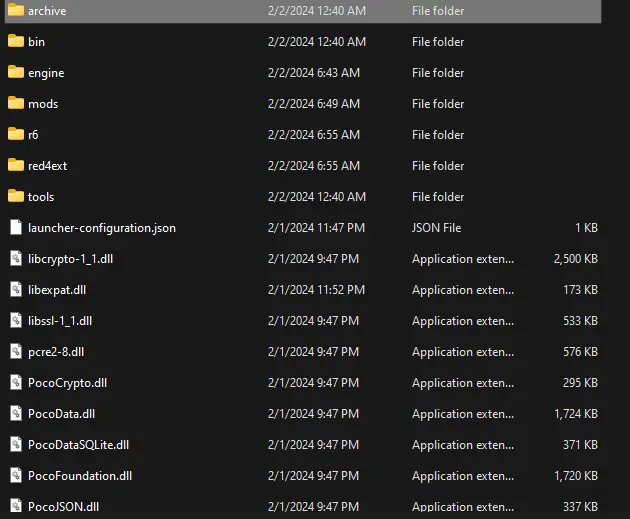The height and width of the screenshot is (519, 630).
Task: Click the engine folder's 6:43 AM date
Action: (314, 73)
